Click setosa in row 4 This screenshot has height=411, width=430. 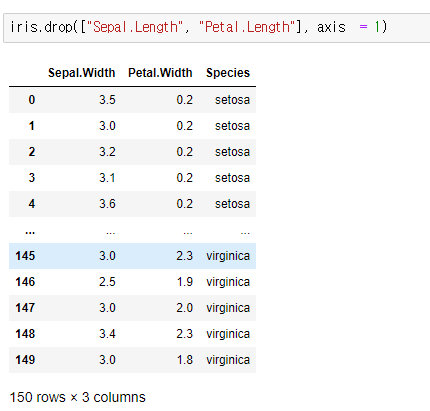232,204
